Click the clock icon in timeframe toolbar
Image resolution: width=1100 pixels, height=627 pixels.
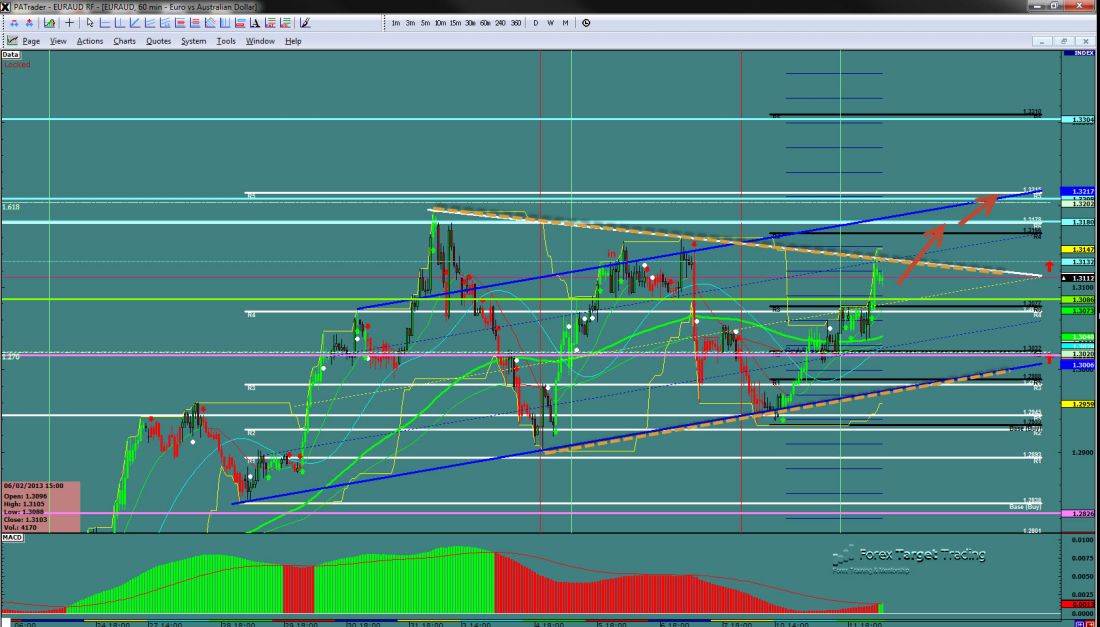click(585, 22)
